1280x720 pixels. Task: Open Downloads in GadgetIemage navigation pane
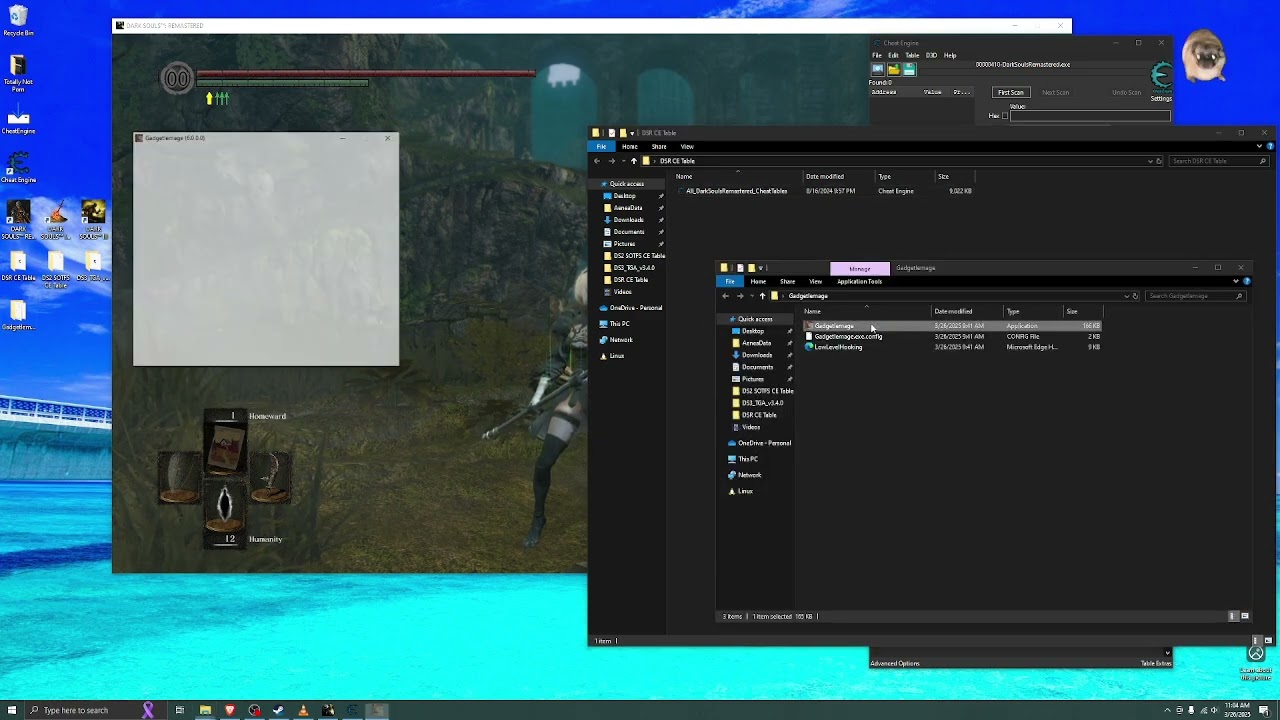click(757, 355)
